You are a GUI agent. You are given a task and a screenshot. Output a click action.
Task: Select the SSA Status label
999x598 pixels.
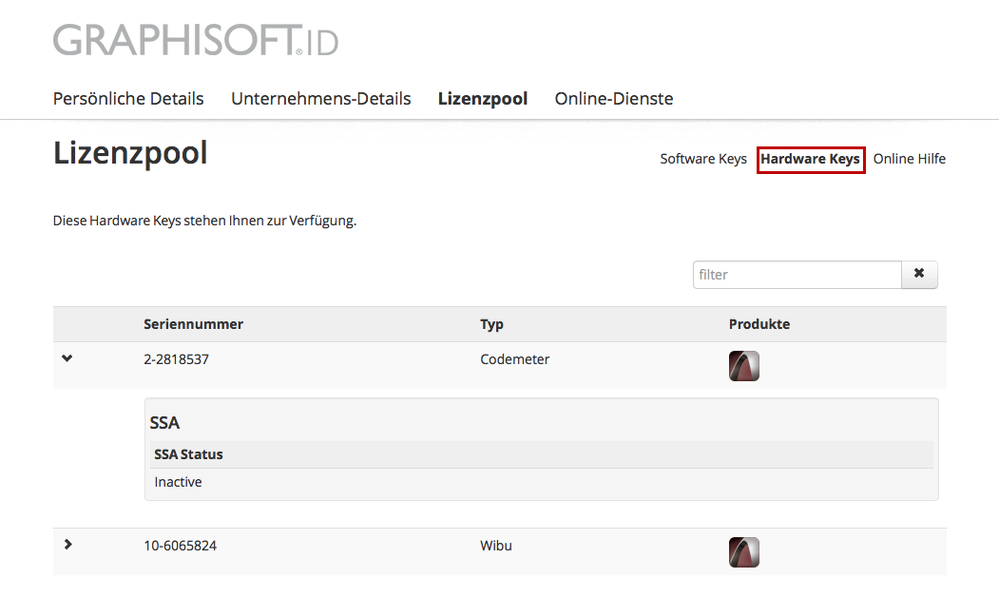point(188,455)
